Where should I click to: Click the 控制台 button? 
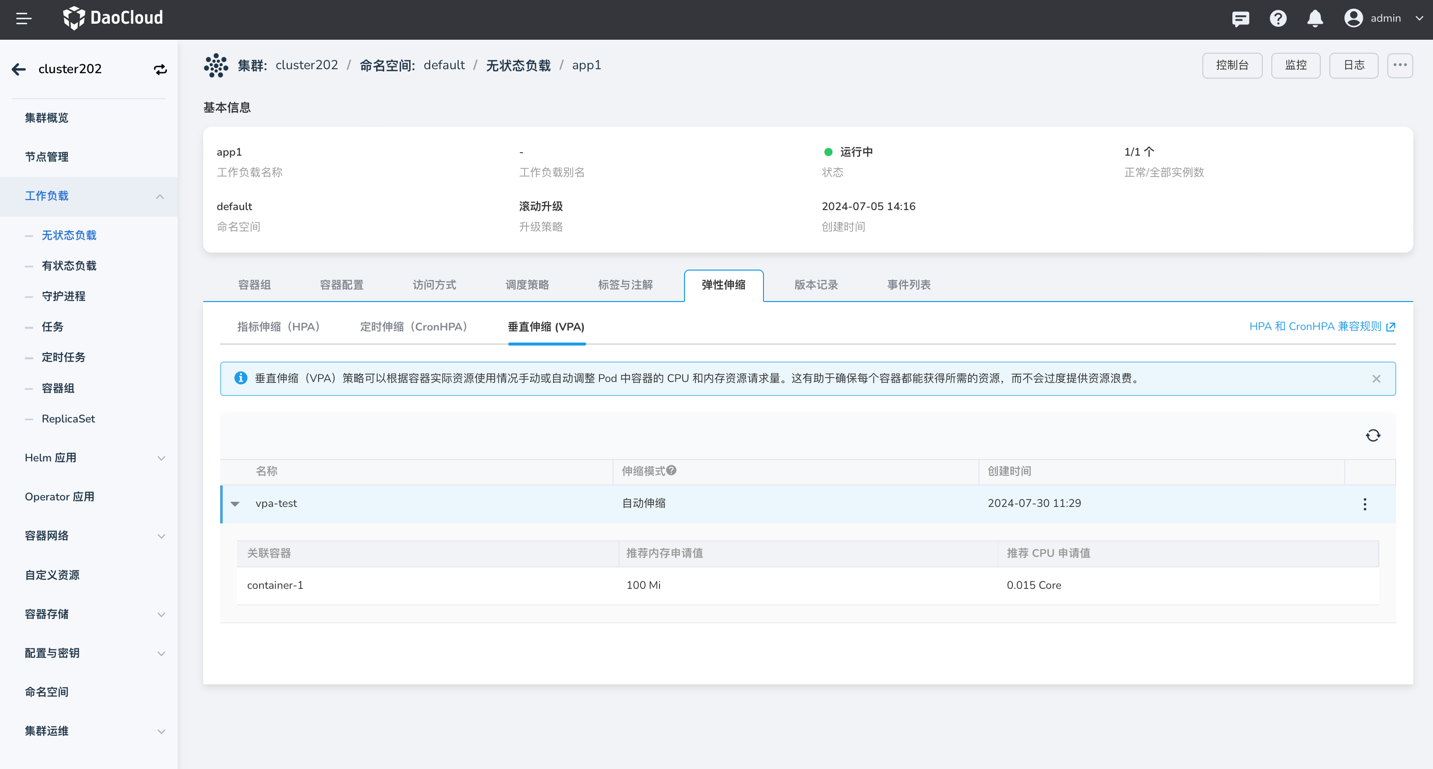(x=1232, y=66)
